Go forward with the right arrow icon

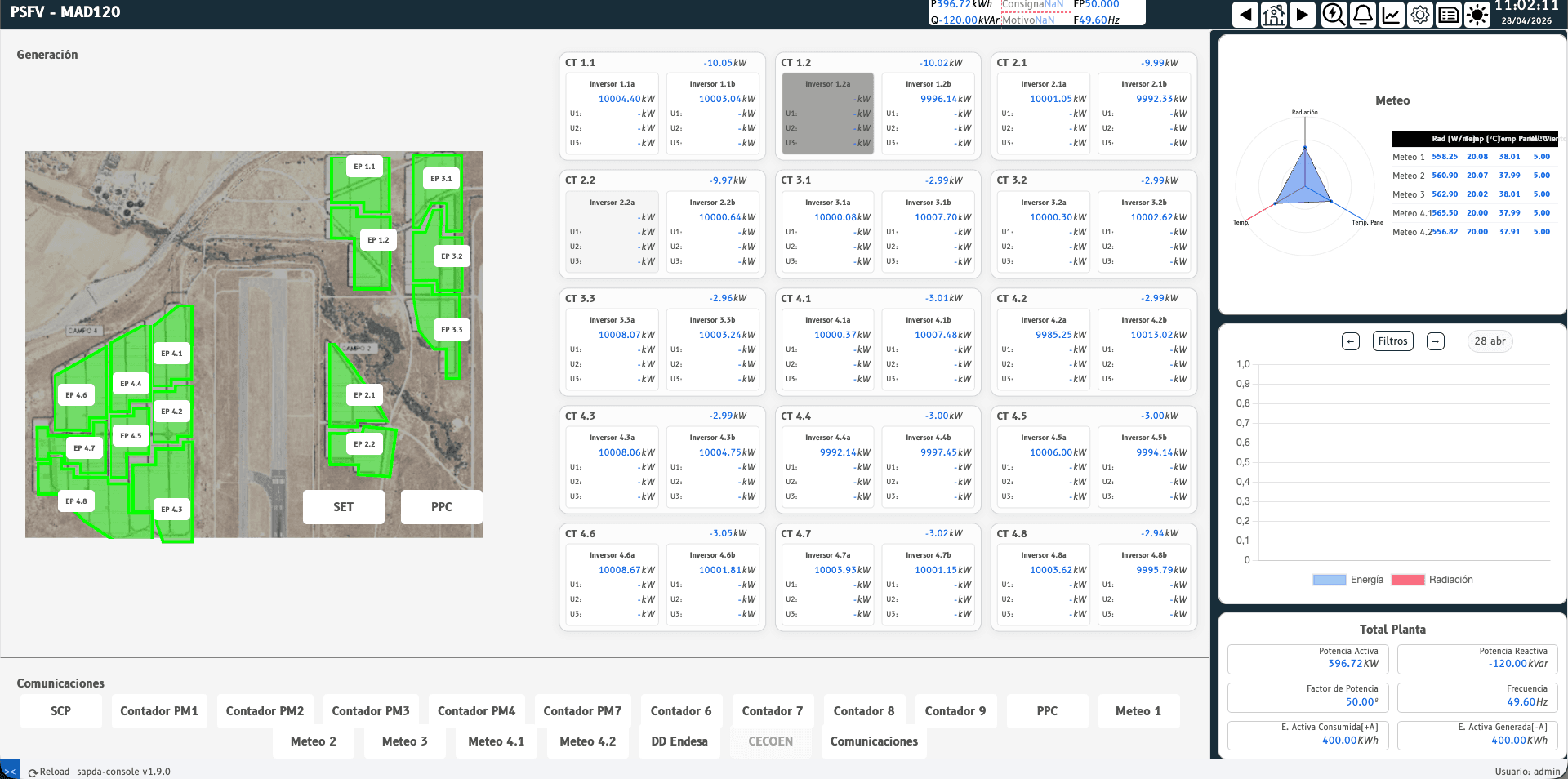(1303, 15)
